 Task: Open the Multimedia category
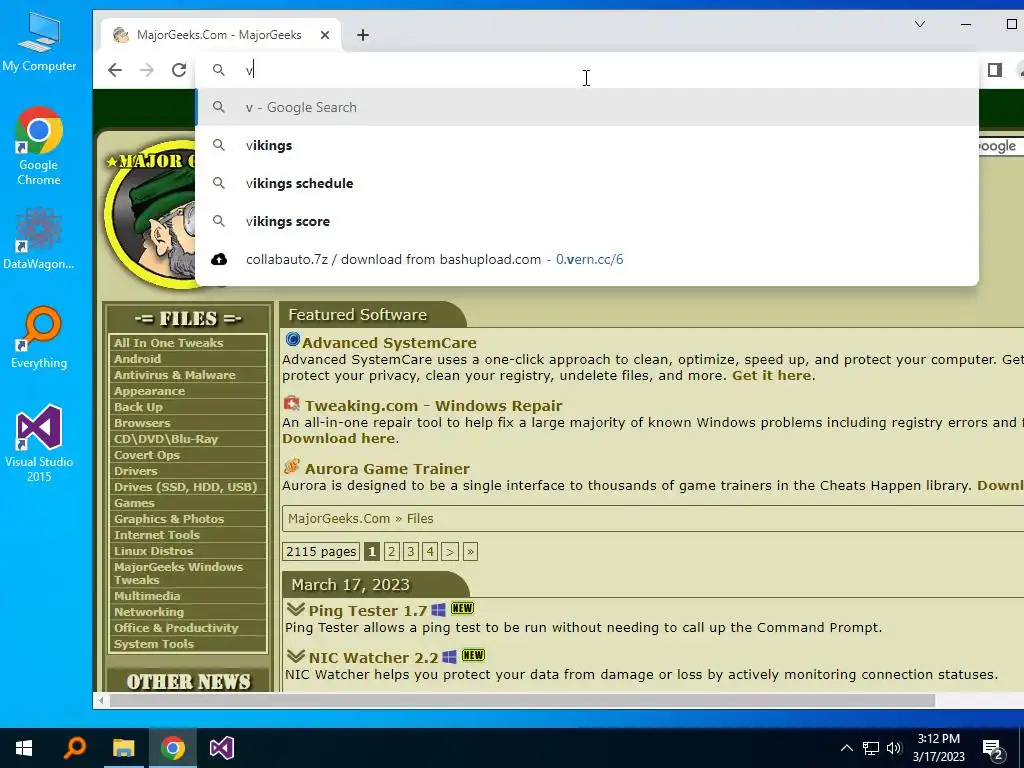tap(147, 596)
